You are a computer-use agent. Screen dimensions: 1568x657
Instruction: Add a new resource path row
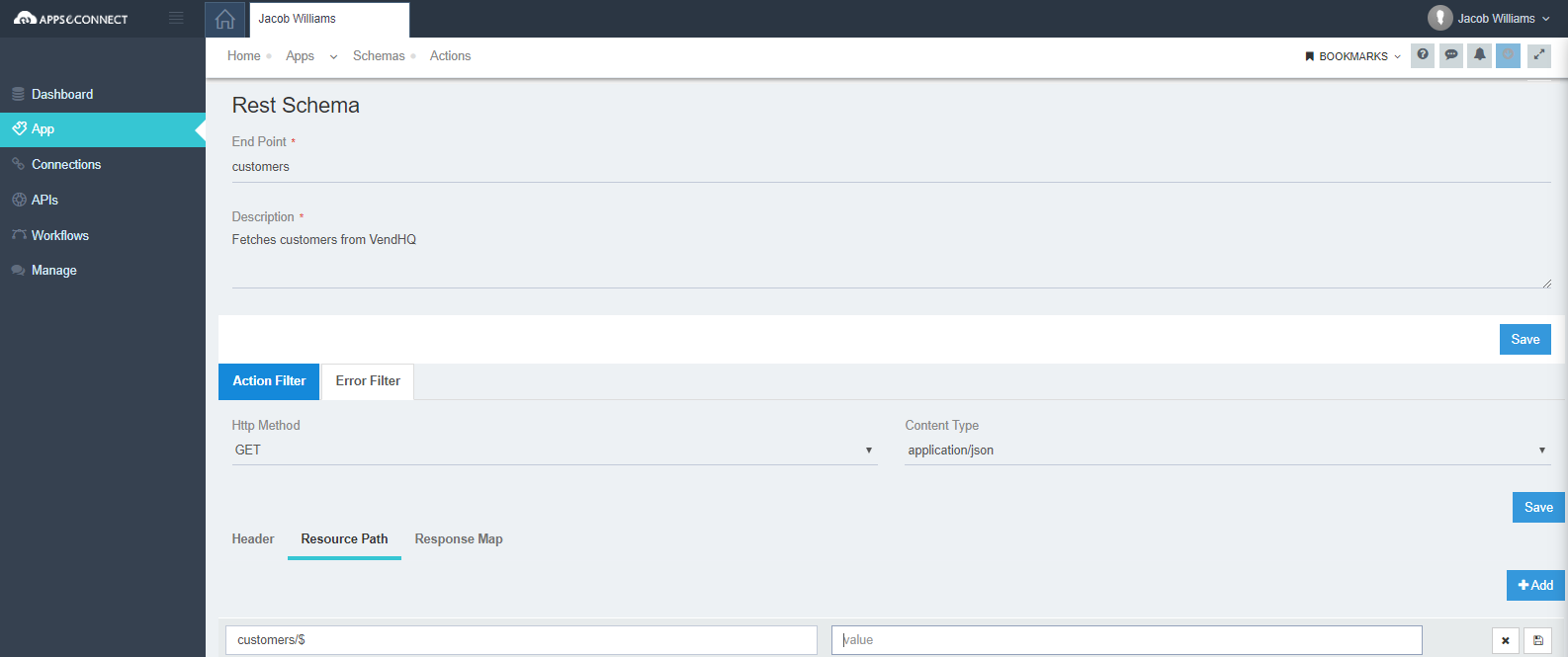1535,585
